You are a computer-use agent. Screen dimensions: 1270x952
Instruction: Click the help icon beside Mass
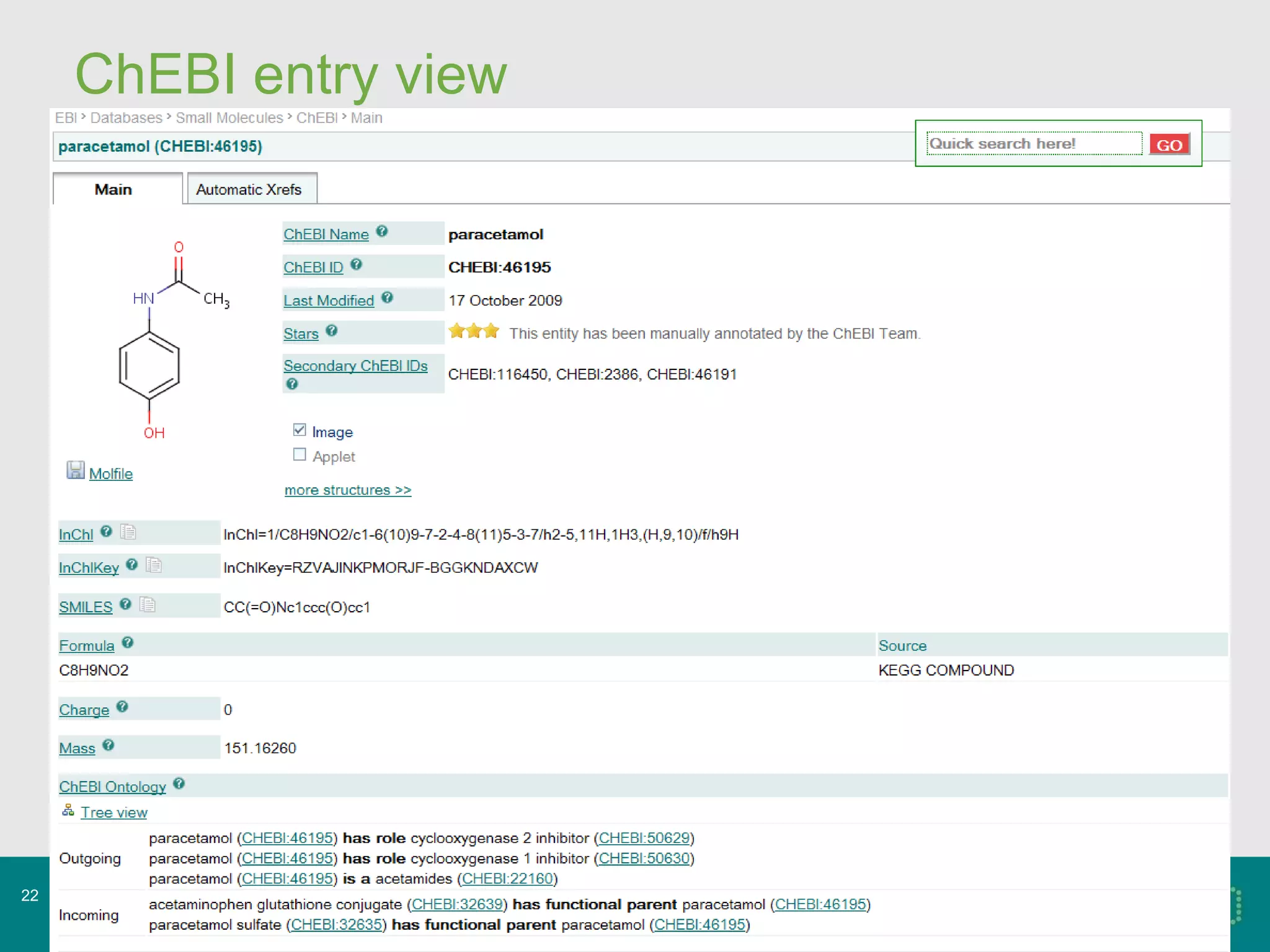pos(109,745)
